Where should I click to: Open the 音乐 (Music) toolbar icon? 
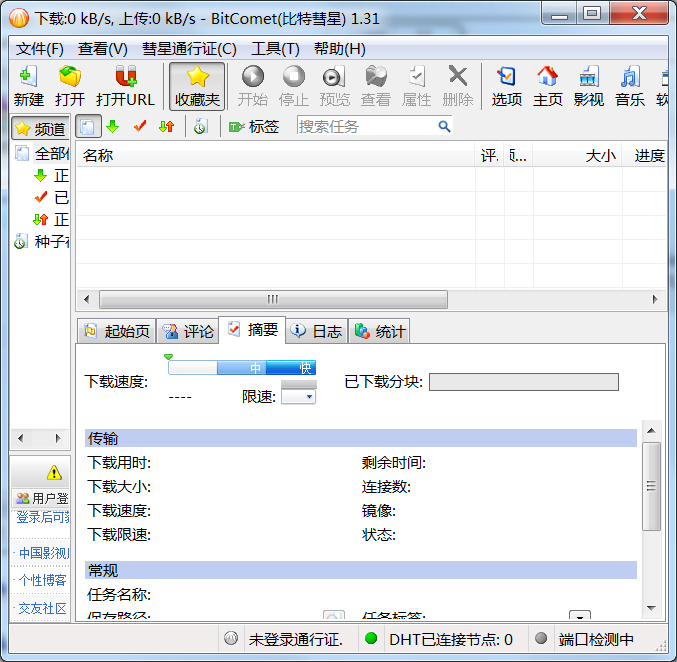[629, 78]
